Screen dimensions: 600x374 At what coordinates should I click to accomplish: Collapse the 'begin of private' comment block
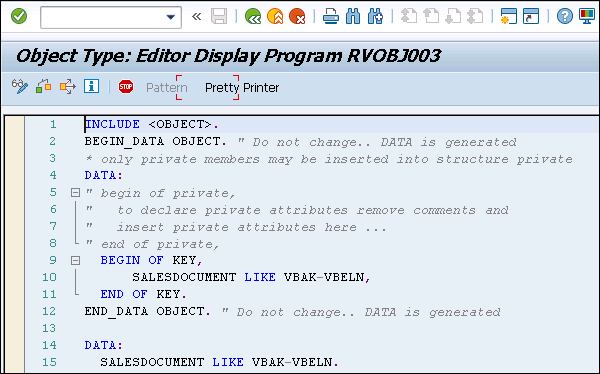(x=75, y=193)
